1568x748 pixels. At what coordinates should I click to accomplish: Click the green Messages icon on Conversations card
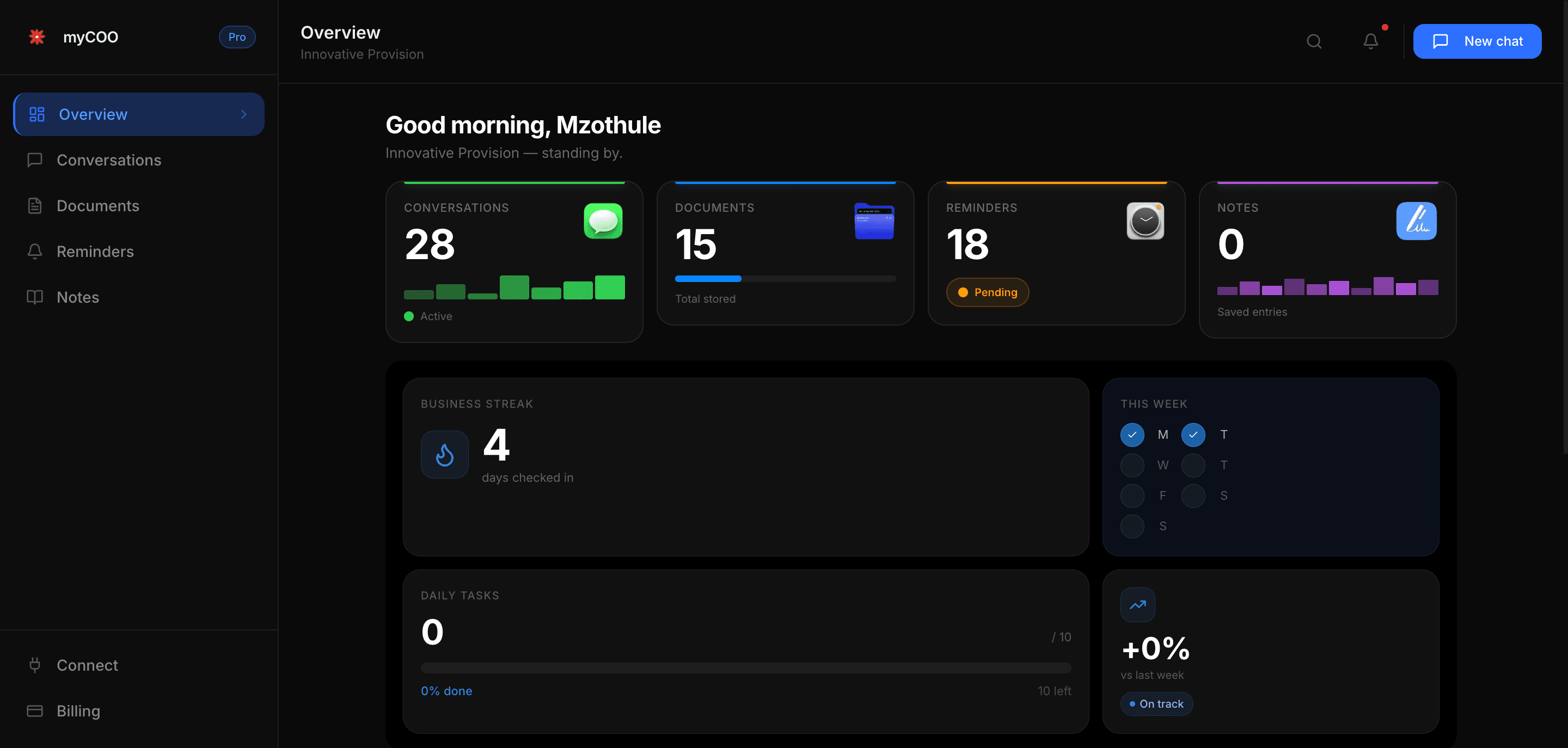[603, 221]
